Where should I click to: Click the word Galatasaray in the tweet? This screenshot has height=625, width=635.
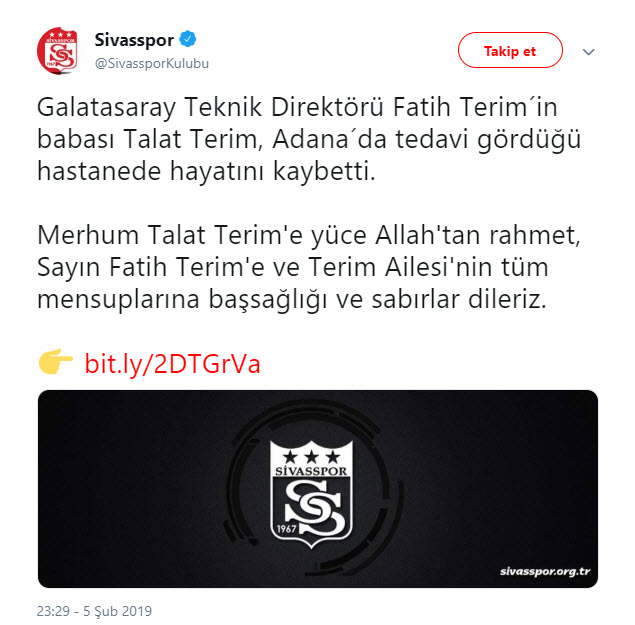click(107, 108)
